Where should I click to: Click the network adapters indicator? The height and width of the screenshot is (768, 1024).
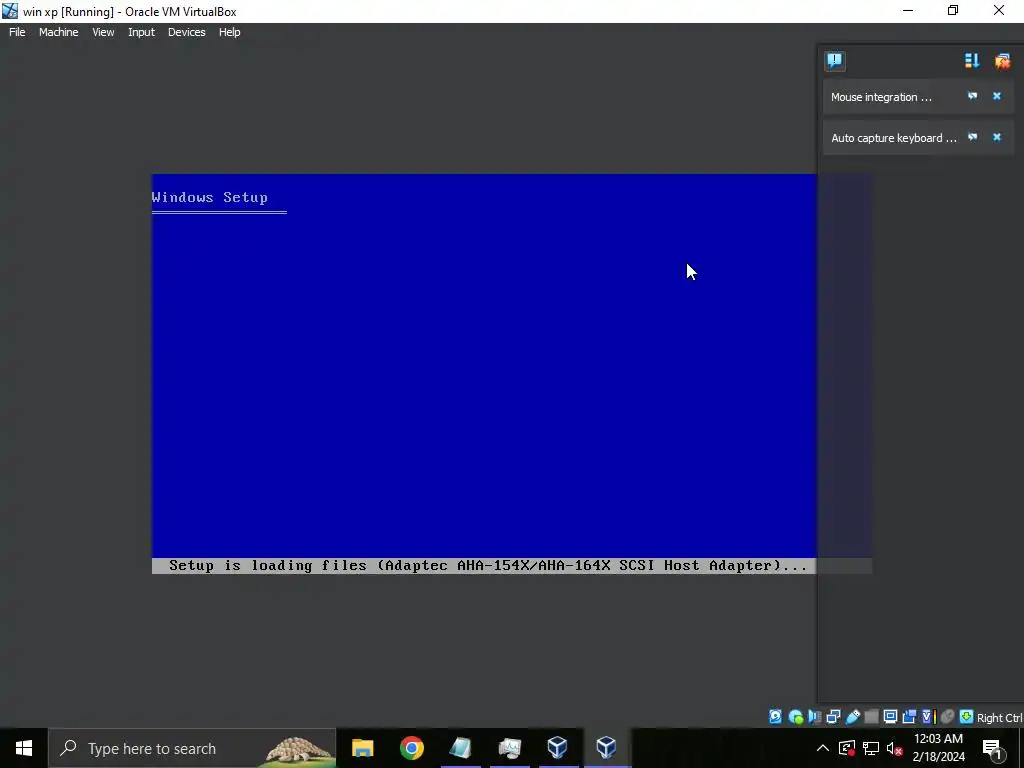click(x=833, y=717)
